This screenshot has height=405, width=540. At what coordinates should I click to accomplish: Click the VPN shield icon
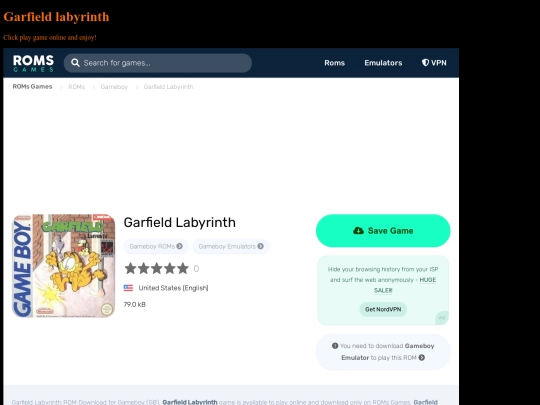tap(425, 62)
